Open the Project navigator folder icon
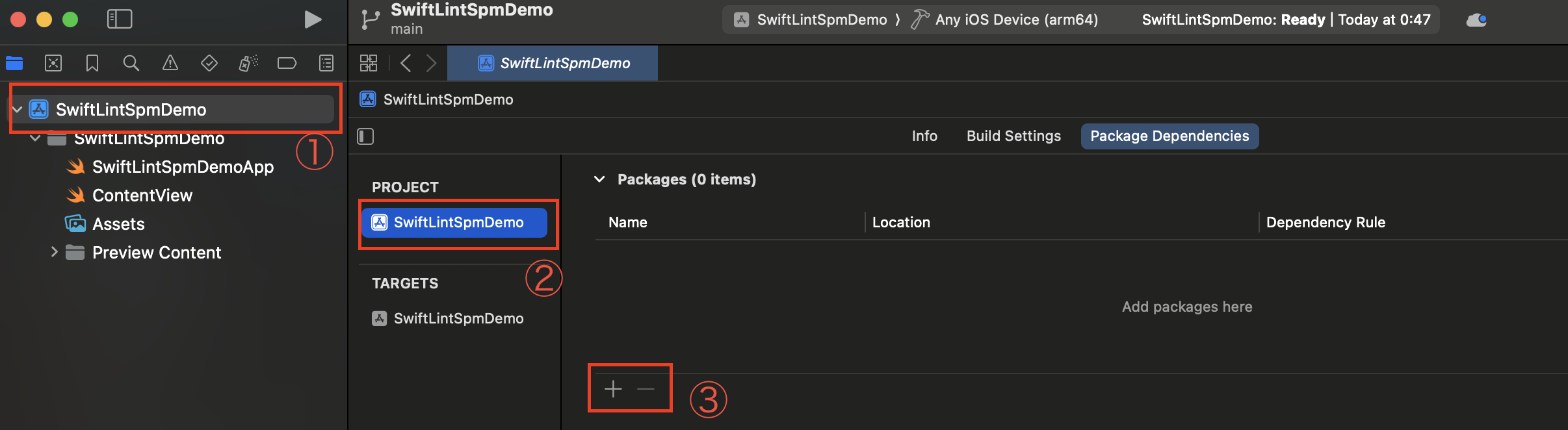The height and width of the screenshot is (430, 1568). [x=14, y=63]
